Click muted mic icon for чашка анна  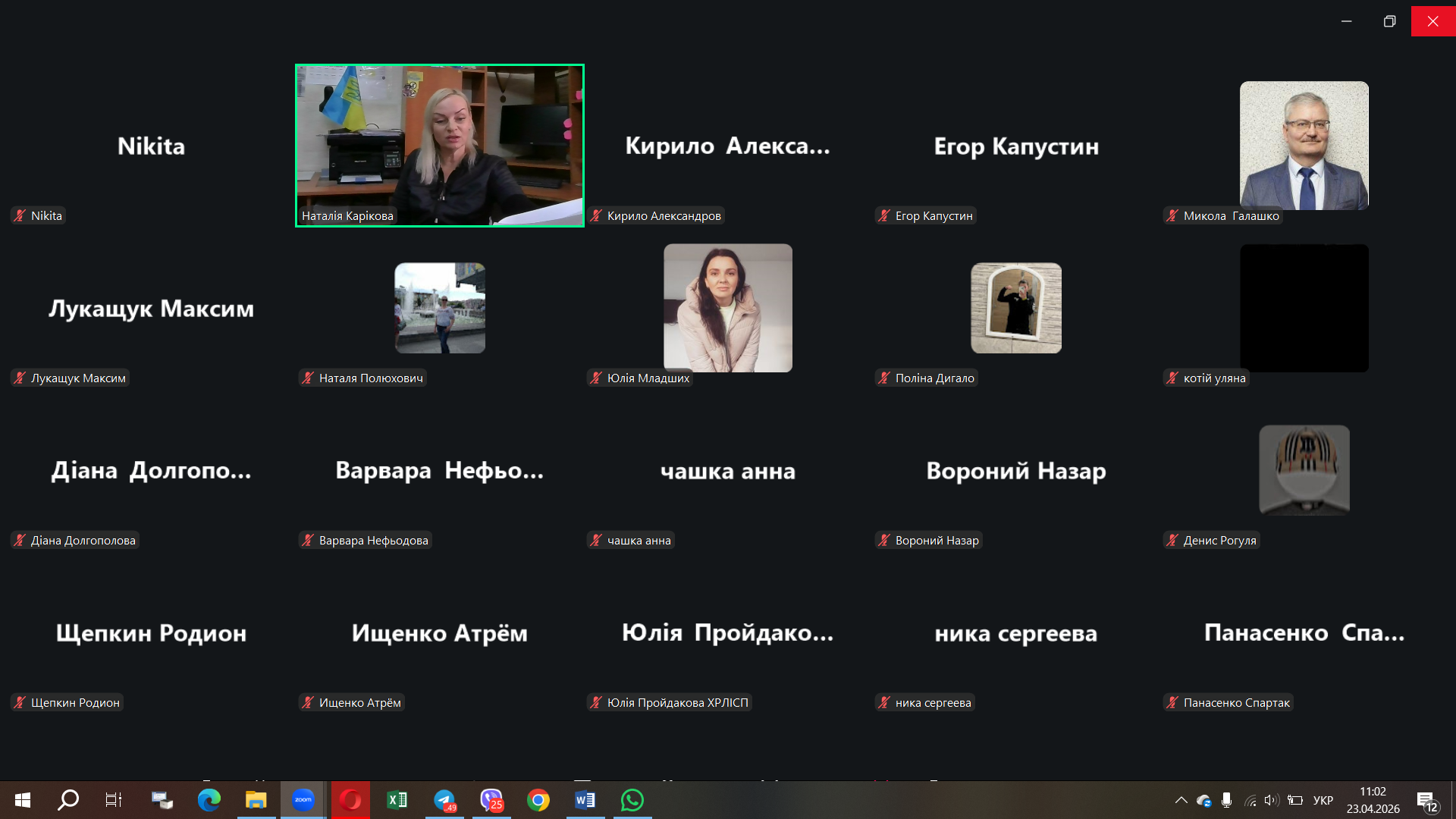pos(596,541)
